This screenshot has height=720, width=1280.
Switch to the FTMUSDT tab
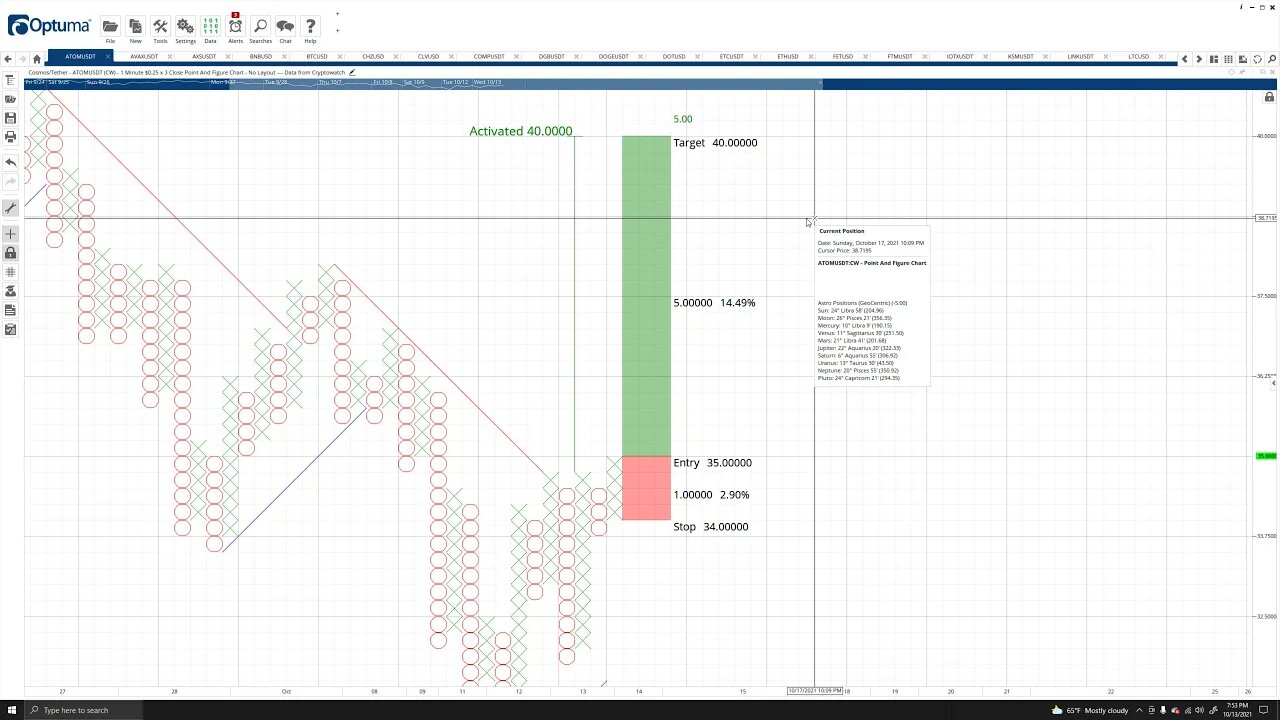tap(900, 57)
